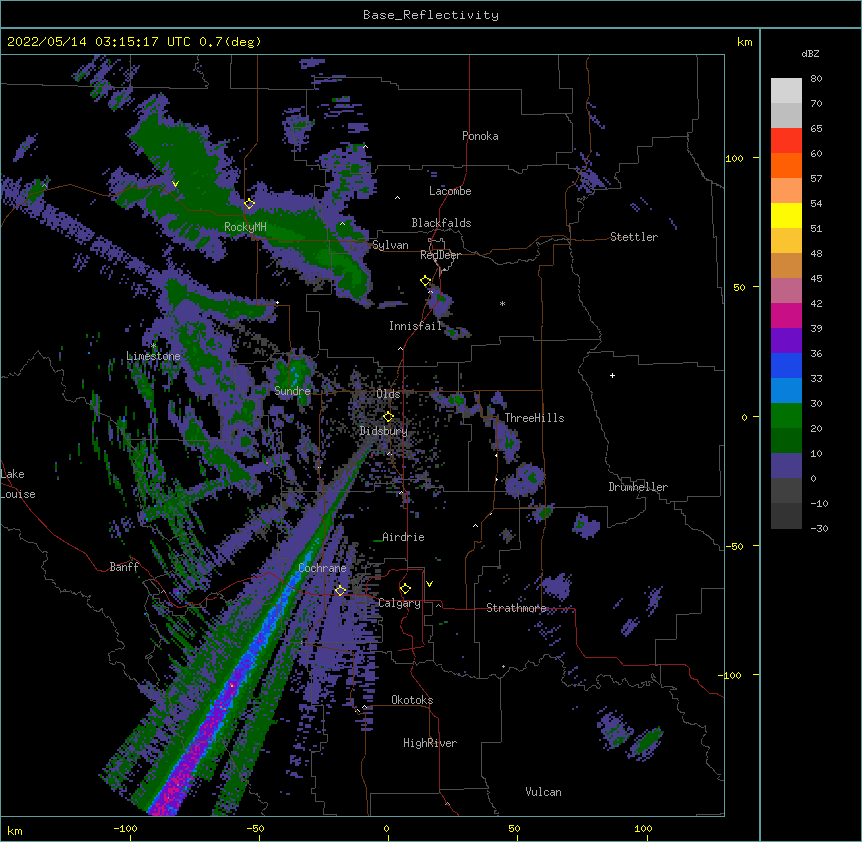
Task: Pick the red 65-60 dBZ legend swatch
Action: [x=786, y=140]
